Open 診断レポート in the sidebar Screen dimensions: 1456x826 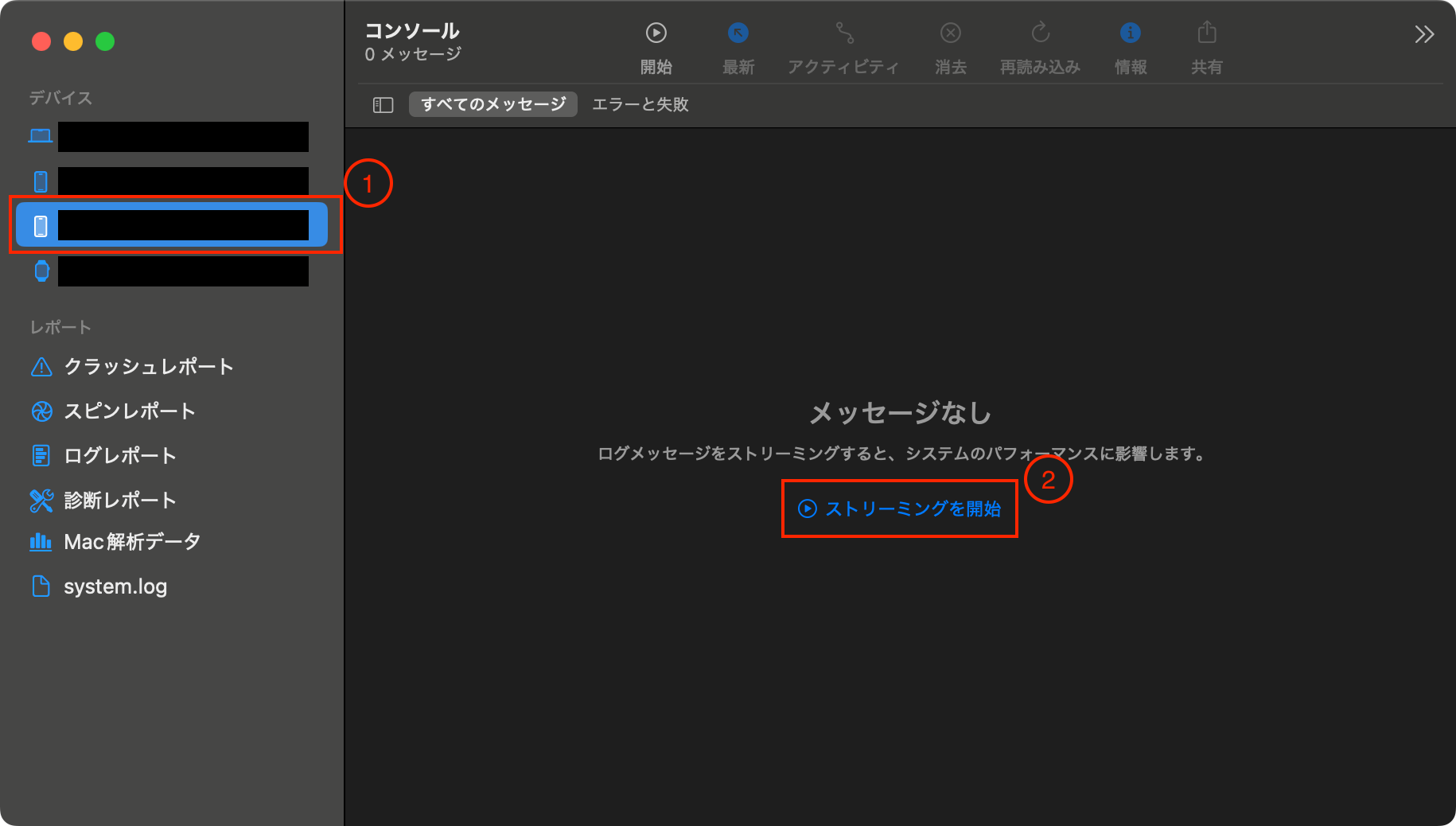tap(119, 501)
